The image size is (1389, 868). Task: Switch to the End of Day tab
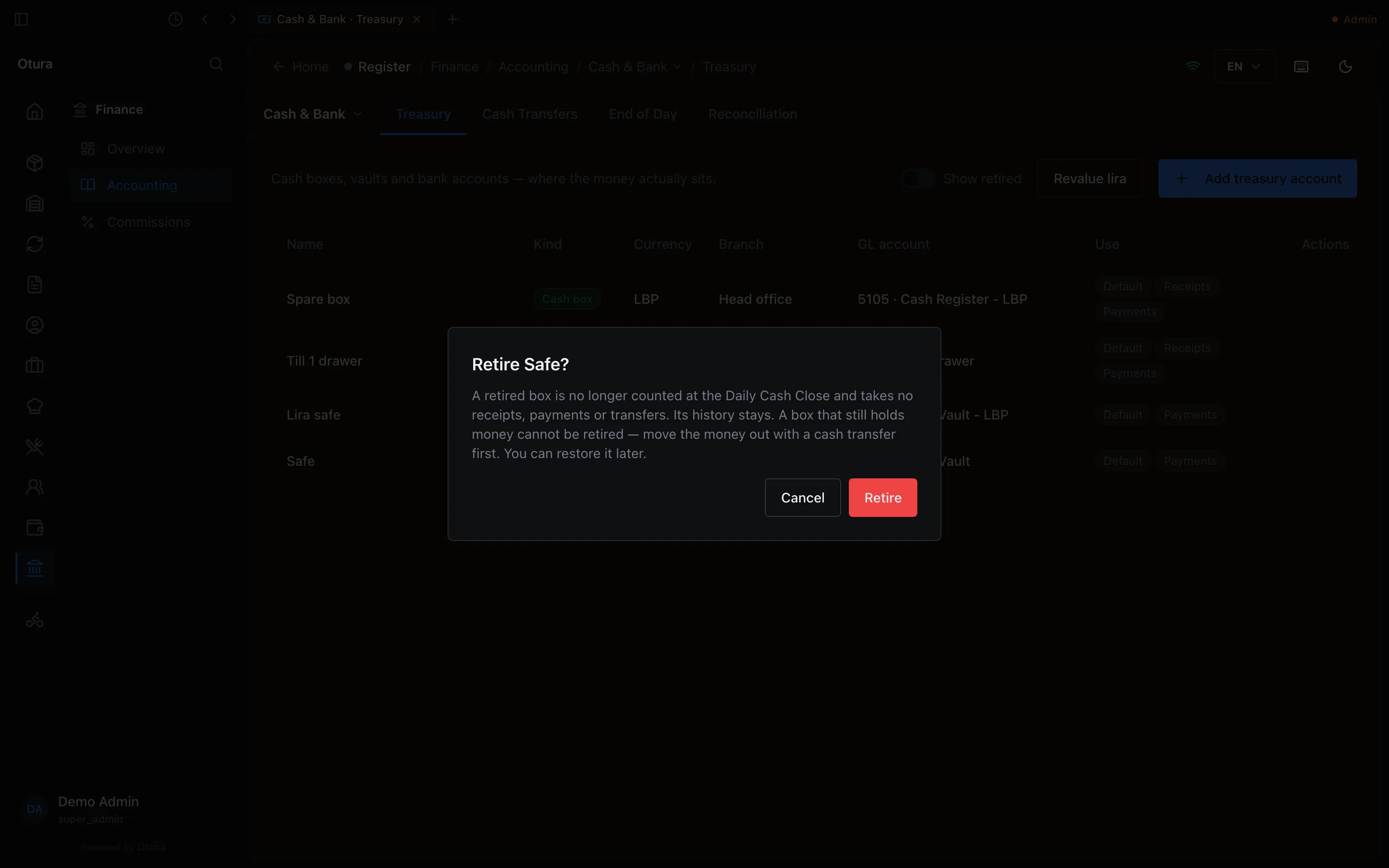(x=642, y=114)
